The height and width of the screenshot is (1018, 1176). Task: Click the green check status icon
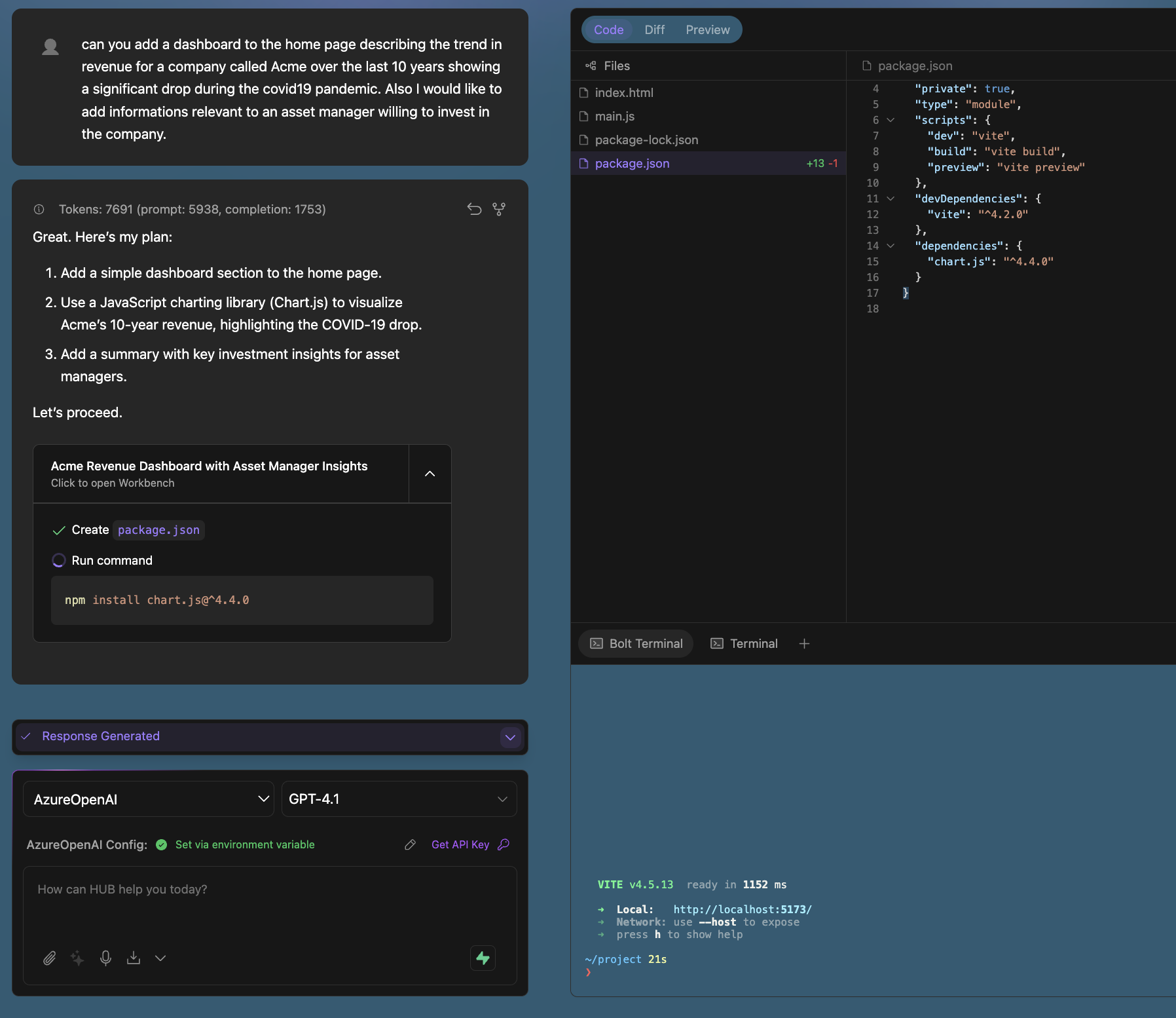tap(162, 844)
